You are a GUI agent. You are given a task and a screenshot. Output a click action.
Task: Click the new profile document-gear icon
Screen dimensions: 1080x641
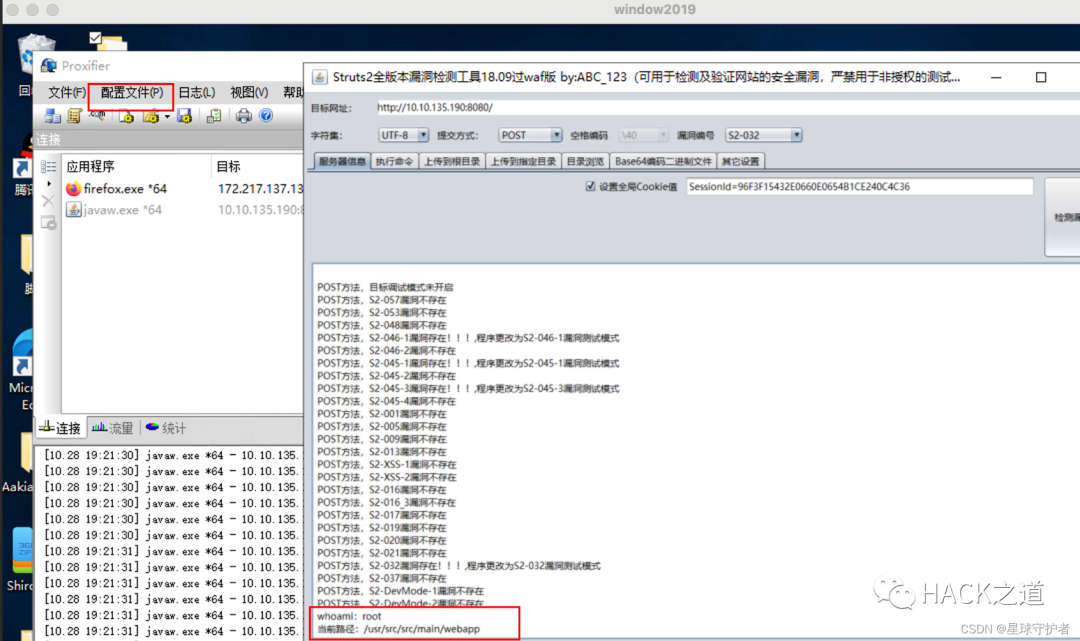(126, 116)
